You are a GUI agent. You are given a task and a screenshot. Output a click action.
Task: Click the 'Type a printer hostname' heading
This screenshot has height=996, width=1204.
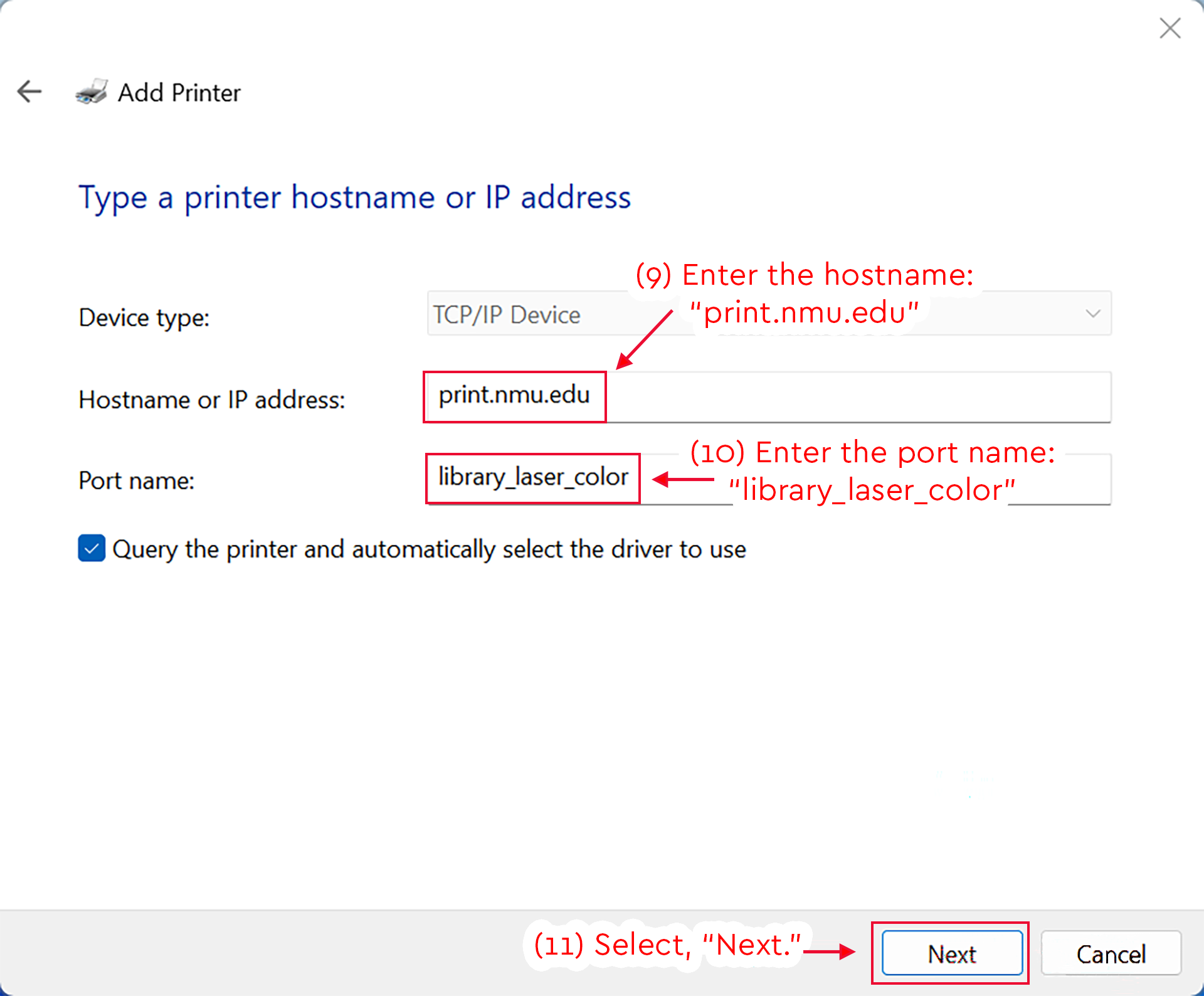tap(354, 198)
